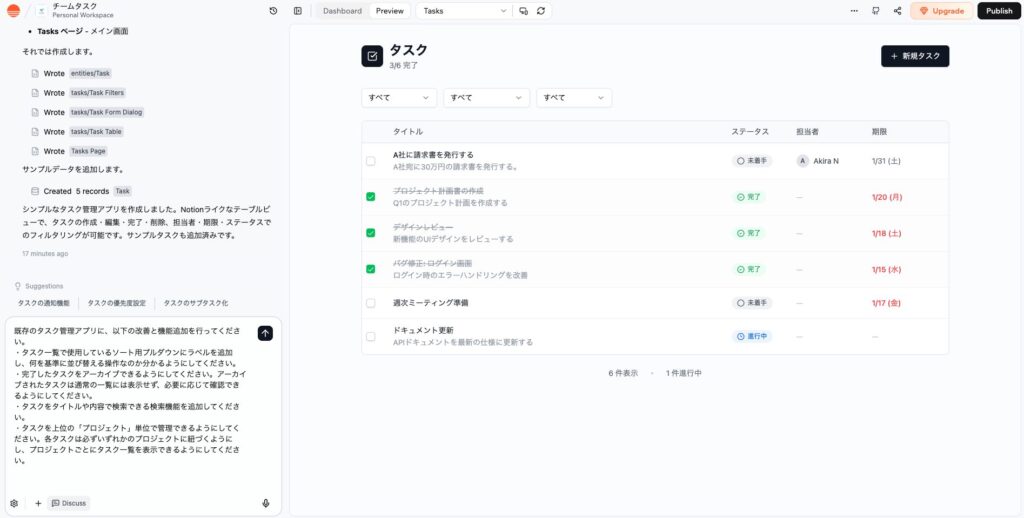Click the Publish button
The image size is (1024, 518).
coord(998,11)
